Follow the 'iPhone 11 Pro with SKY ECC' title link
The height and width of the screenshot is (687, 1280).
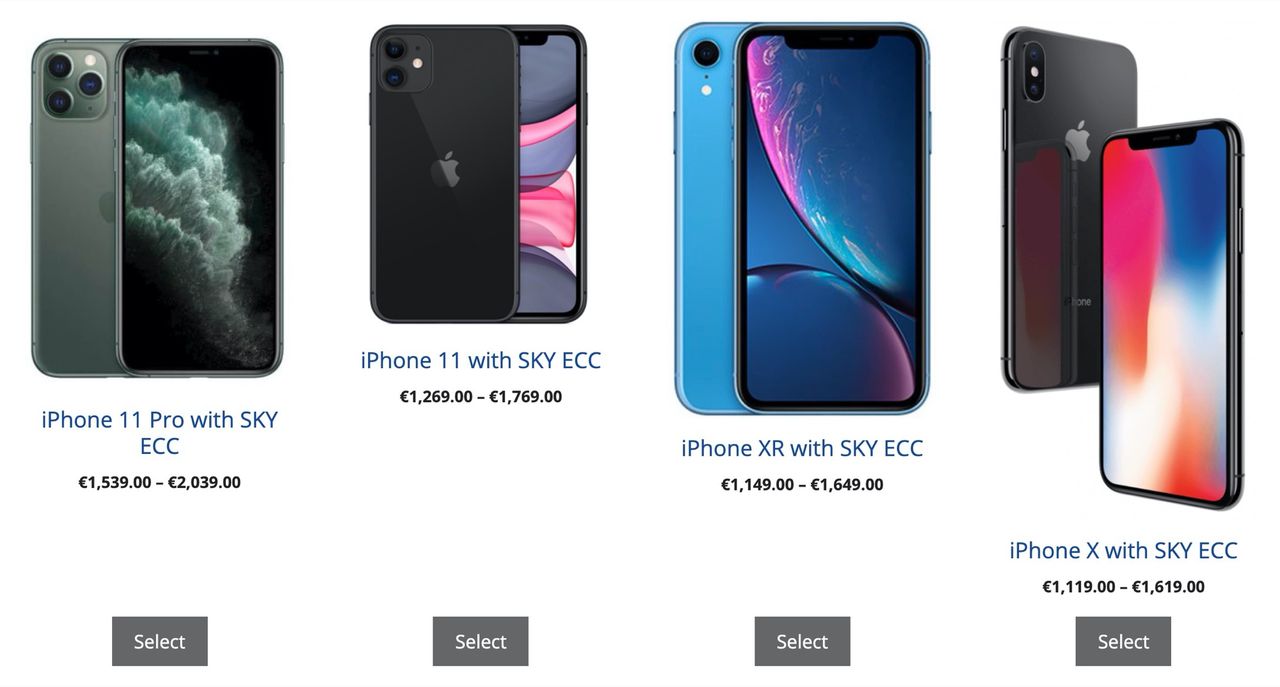pos(160,433)
